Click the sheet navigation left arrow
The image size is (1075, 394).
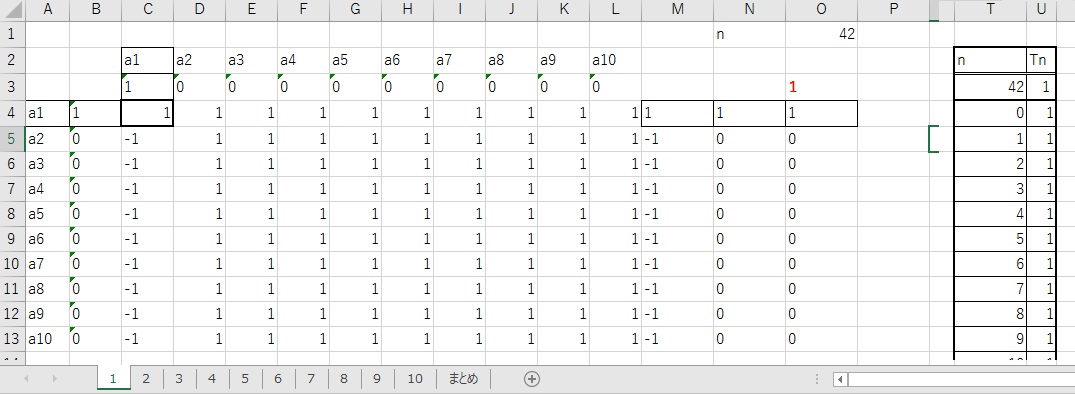pyautogui.click(x=26, y=379)
